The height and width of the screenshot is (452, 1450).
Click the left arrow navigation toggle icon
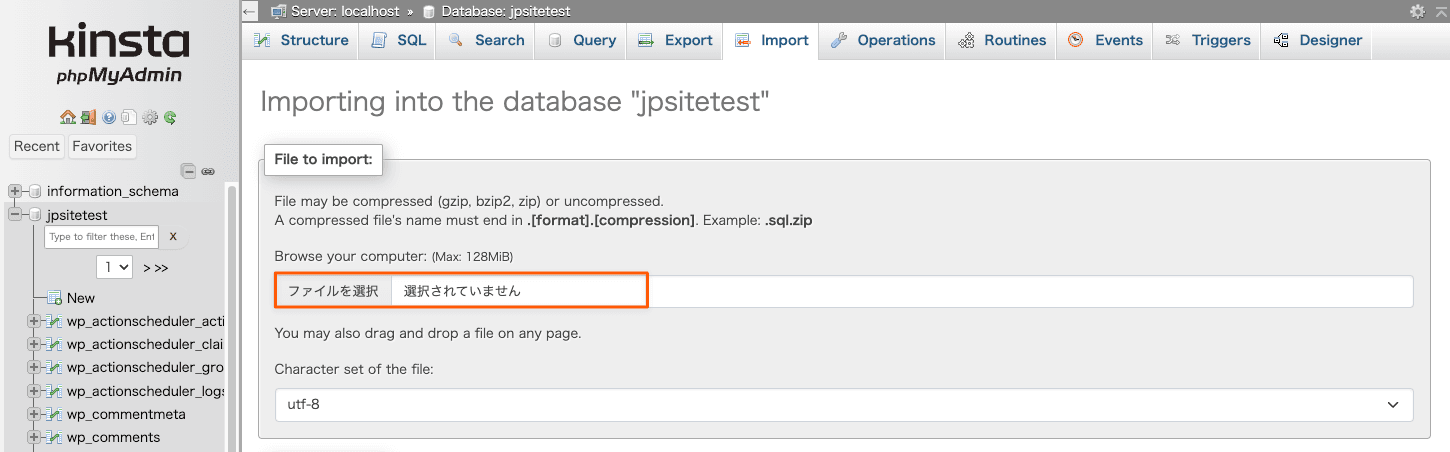click(250, 11)
